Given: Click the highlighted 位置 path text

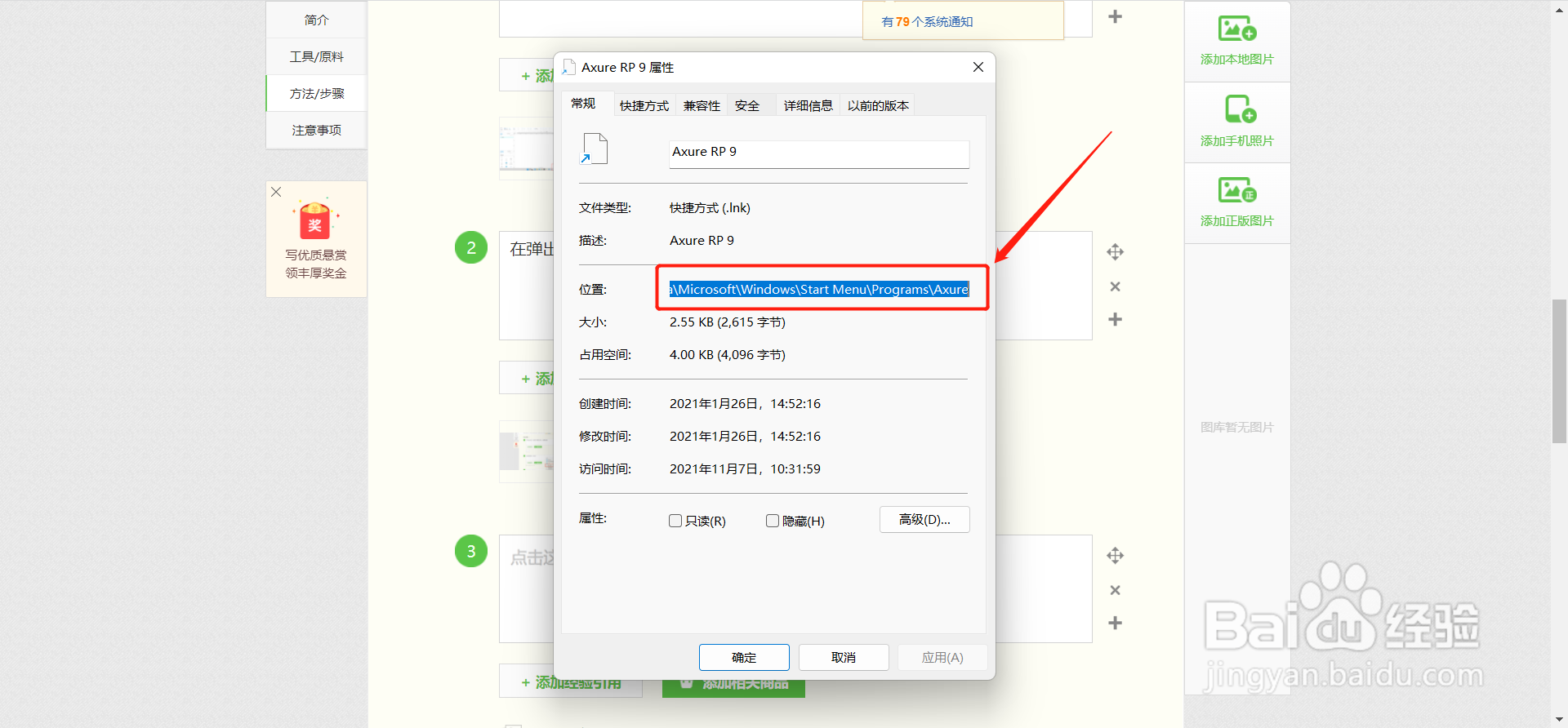Looking at the screenshot, I should pyautogui.click(x=819, y=289).
